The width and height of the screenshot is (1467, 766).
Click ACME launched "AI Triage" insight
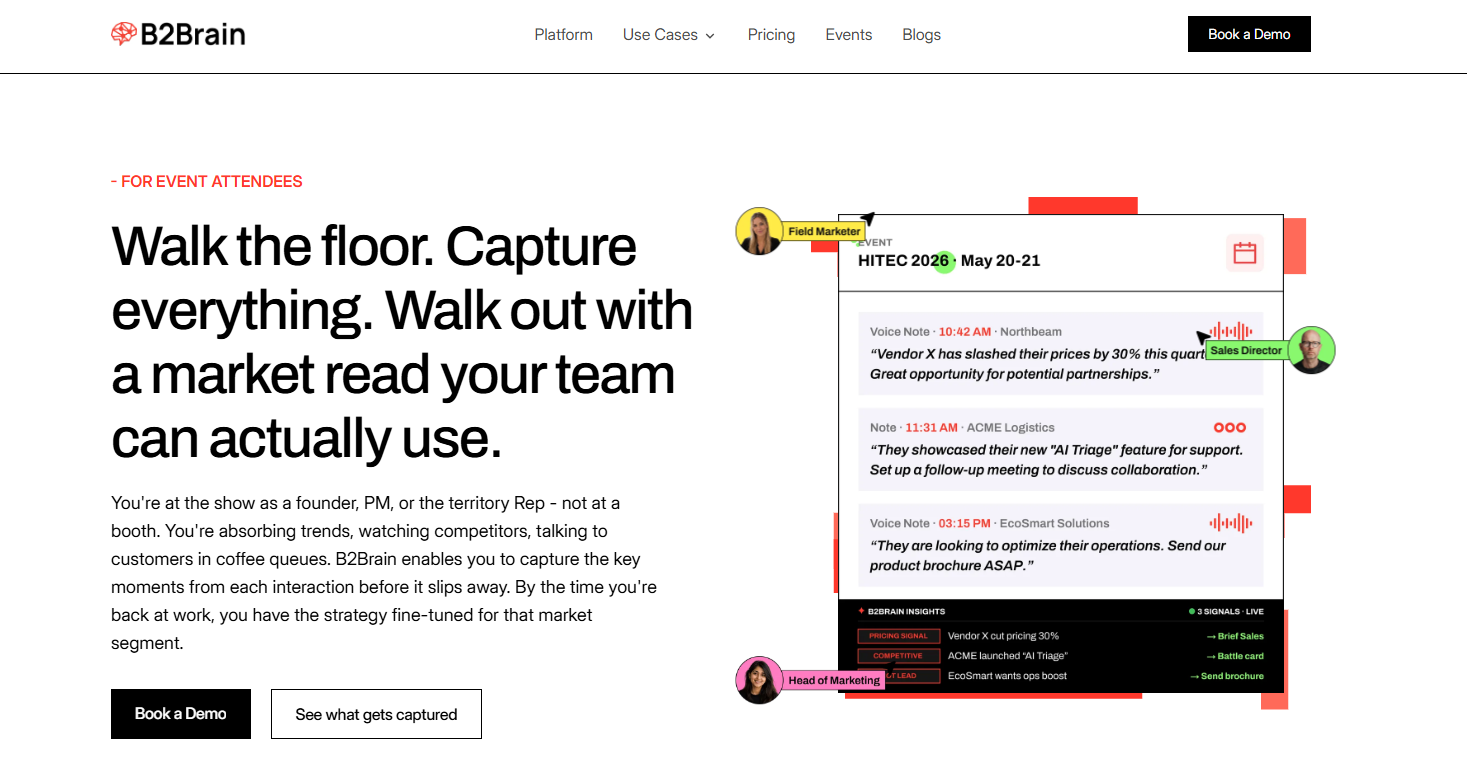click(x=1007, y=656)
